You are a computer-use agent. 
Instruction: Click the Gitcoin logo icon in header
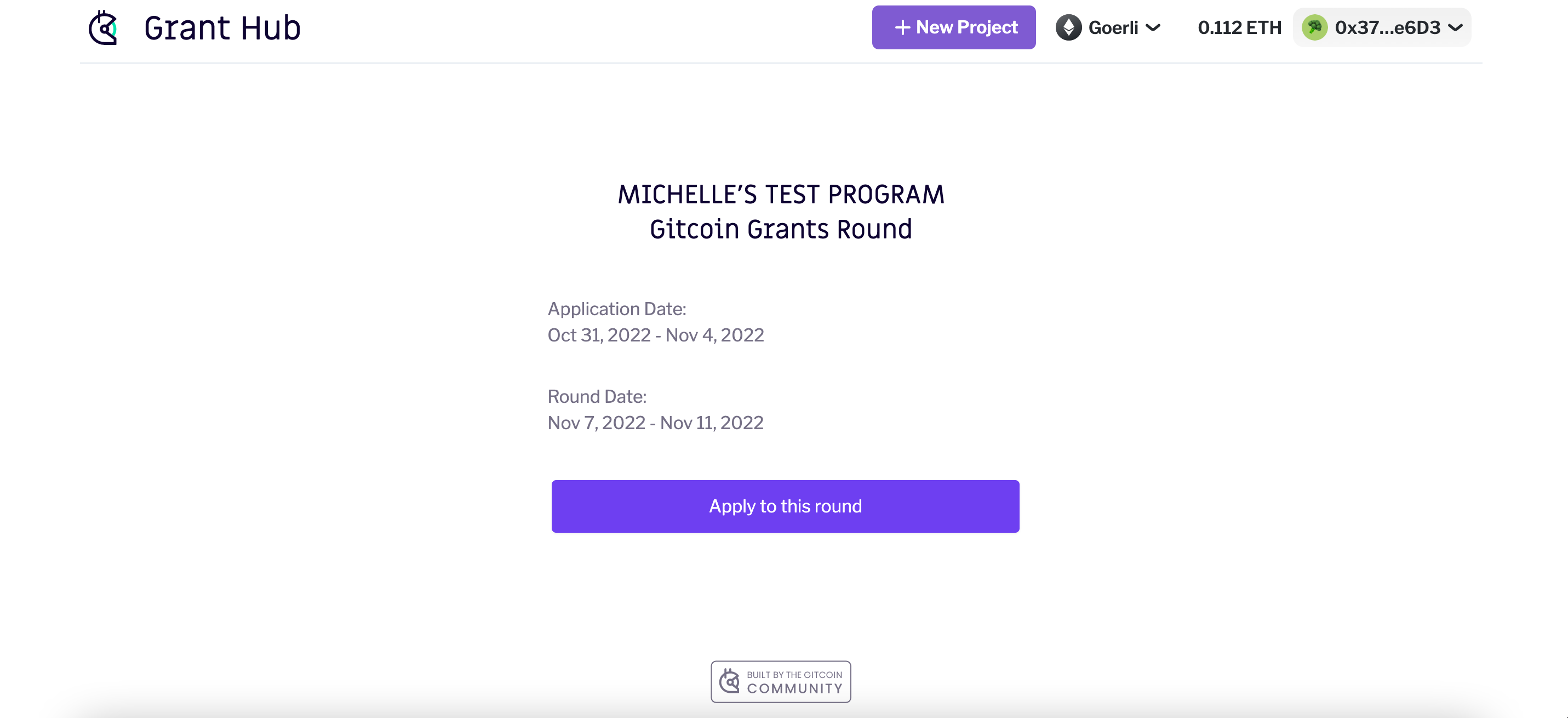[103, 27]
